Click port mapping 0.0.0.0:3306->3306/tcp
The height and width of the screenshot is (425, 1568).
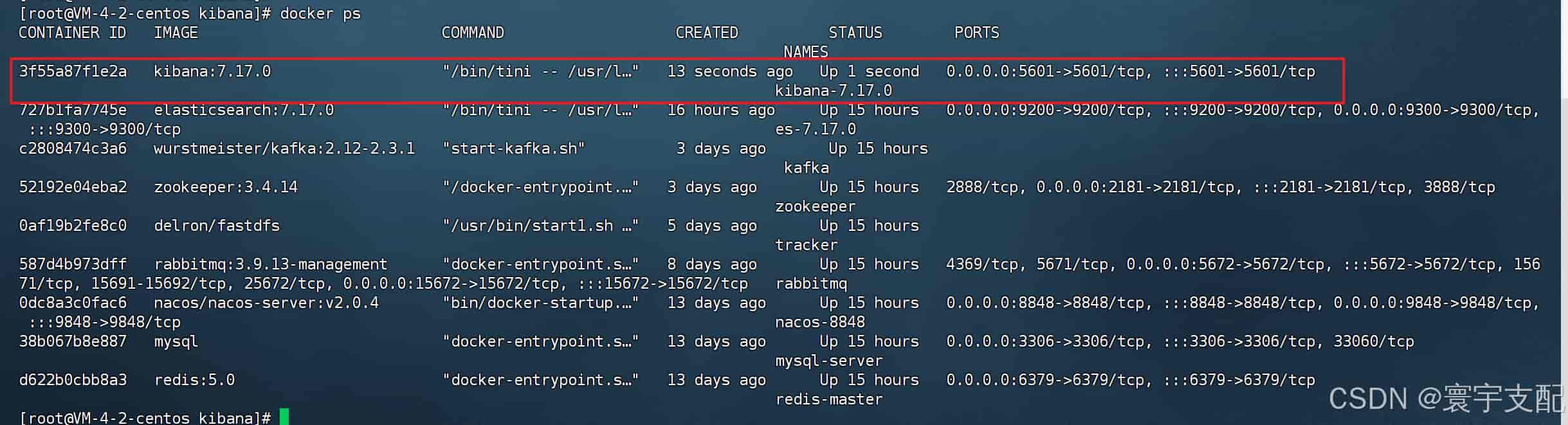click(x=1049, y=341)
